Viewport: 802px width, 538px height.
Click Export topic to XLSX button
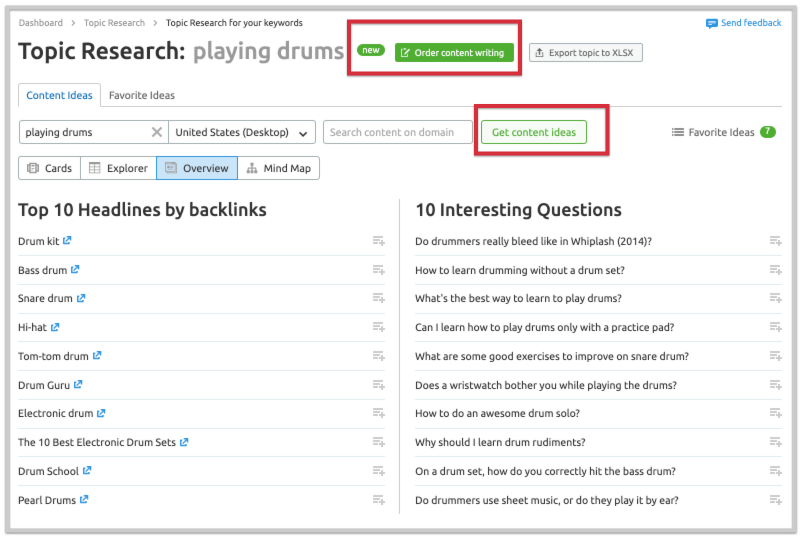coord(586,53)
